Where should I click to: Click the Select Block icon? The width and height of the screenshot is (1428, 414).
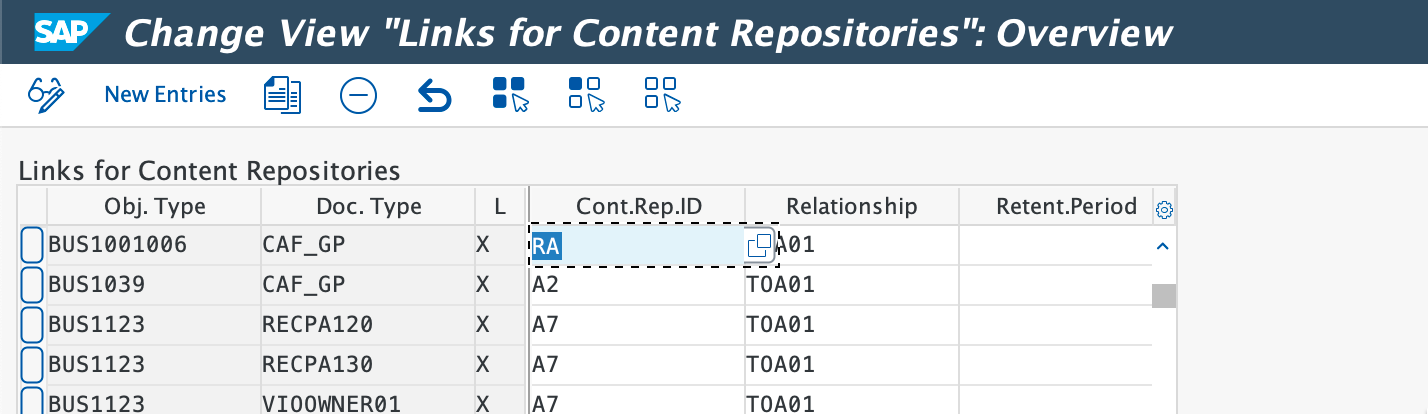586,95
